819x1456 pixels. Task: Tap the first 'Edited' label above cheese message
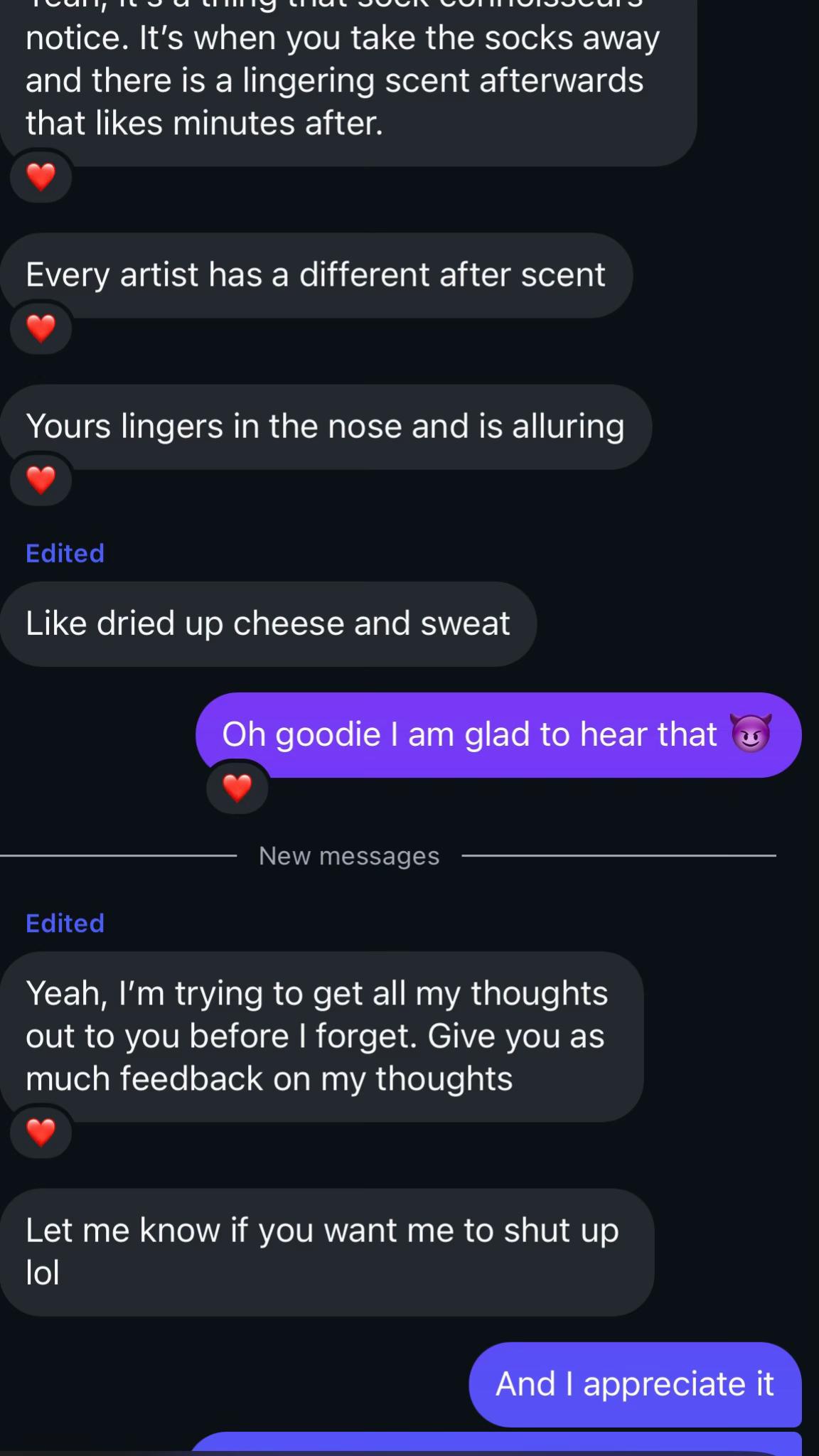[65, 553]
